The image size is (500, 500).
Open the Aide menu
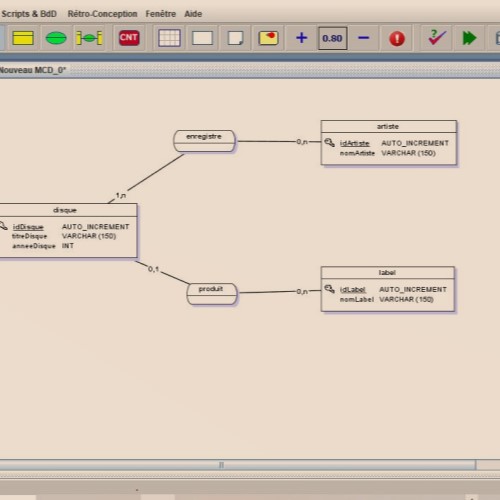pos(193,14)
